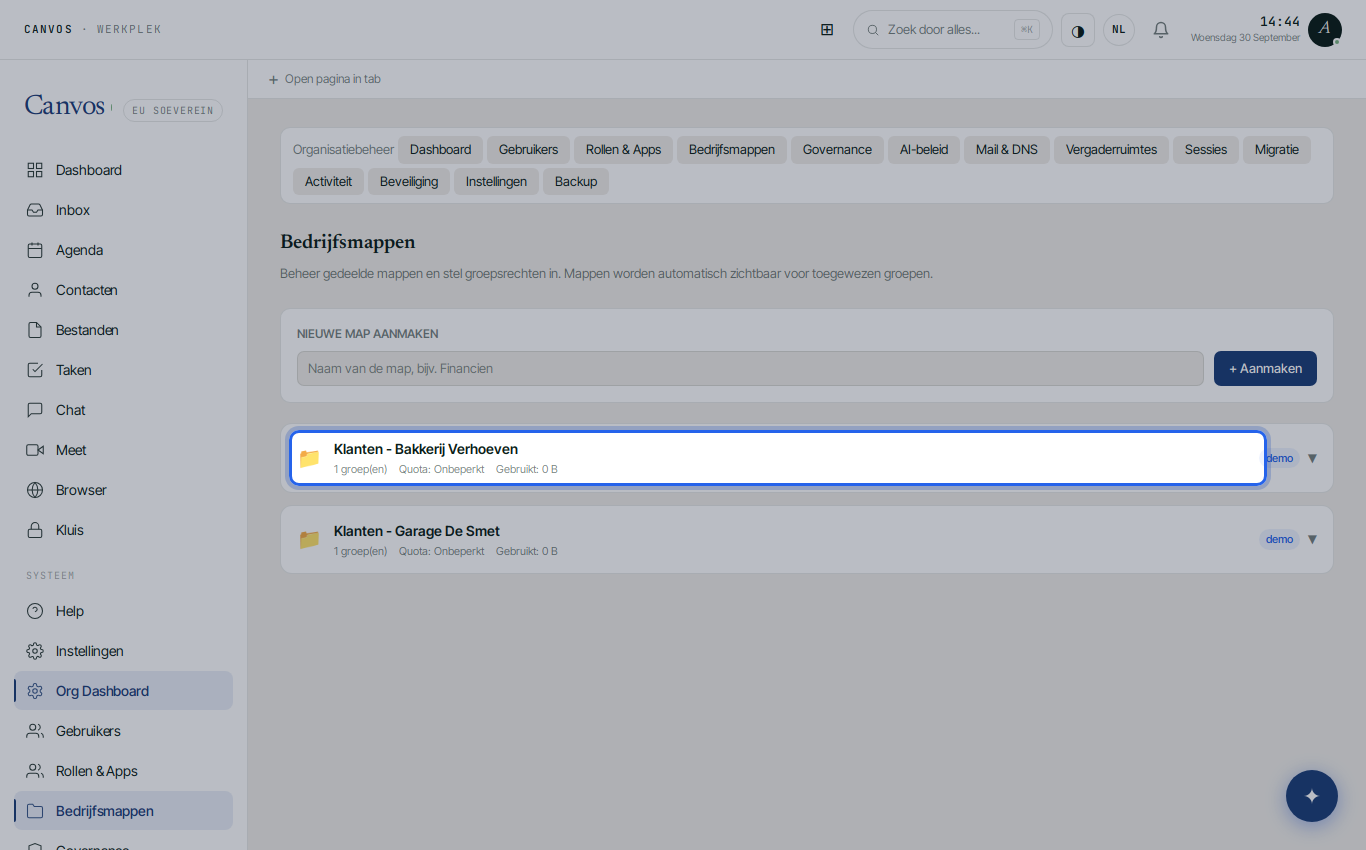Focus the new folder name input field
1366x850 pixels.
coord(750,368)
